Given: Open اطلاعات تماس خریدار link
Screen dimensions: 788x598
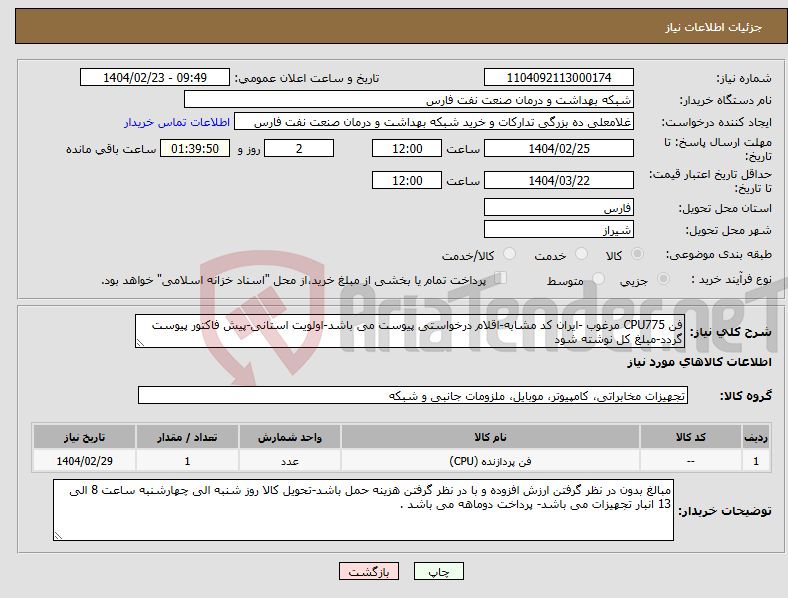Looking at the screenshot, I should [x=177, y=123].
